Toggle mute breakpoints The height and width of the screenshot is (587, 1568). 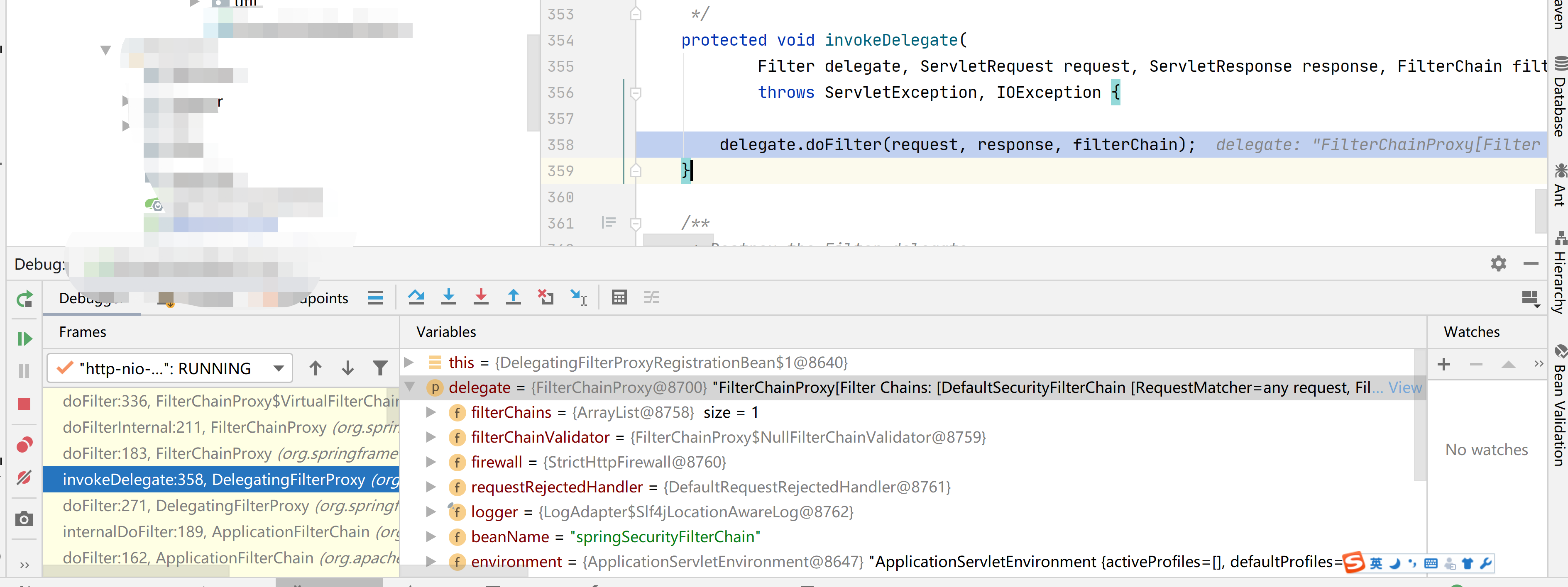click(x=24, y=478)
